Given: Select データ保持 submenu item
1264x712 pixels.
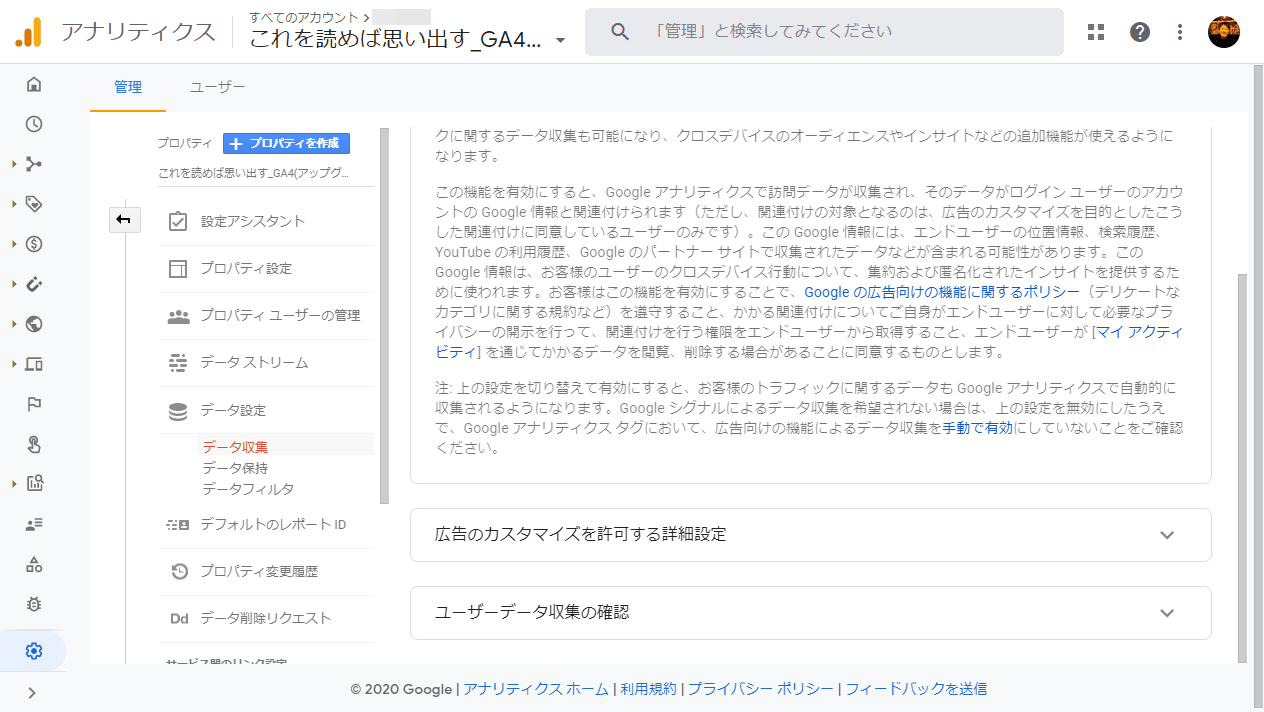Looking at the screenshot, I should tap(235, 468).
